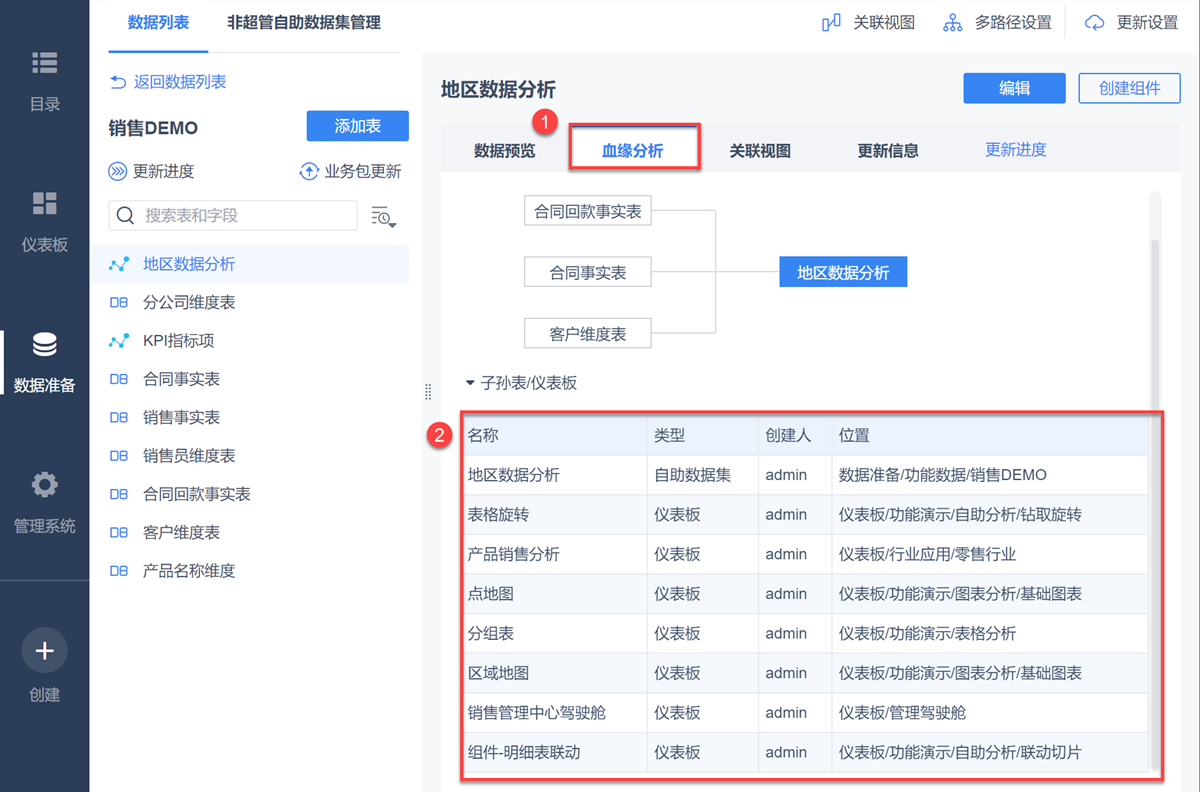Click the 组件-明细表联动 row name
This screenshot has width=1200, height=792.
click(x=524, y=752)
